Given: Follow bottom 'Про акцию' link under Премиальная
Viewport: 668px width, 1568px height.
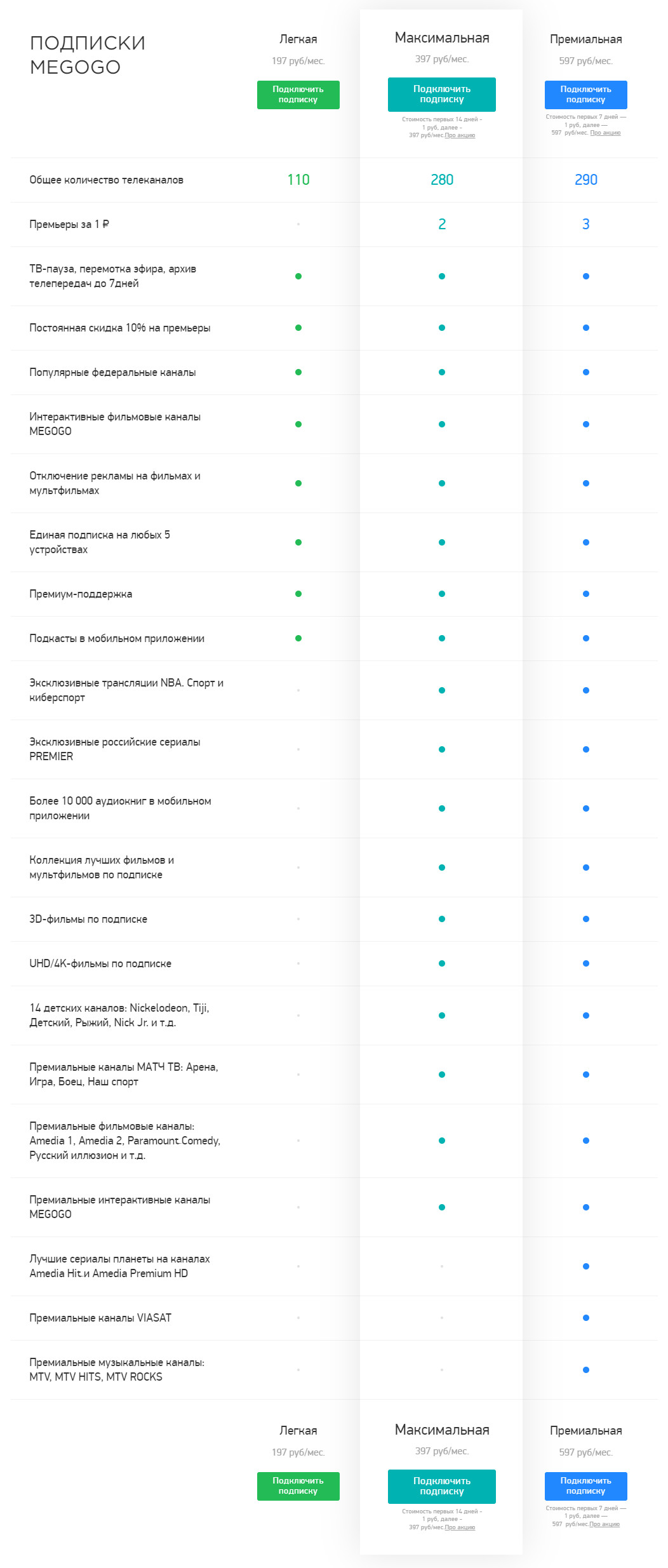Looking at the screenshot, I should click(605, 1524).
